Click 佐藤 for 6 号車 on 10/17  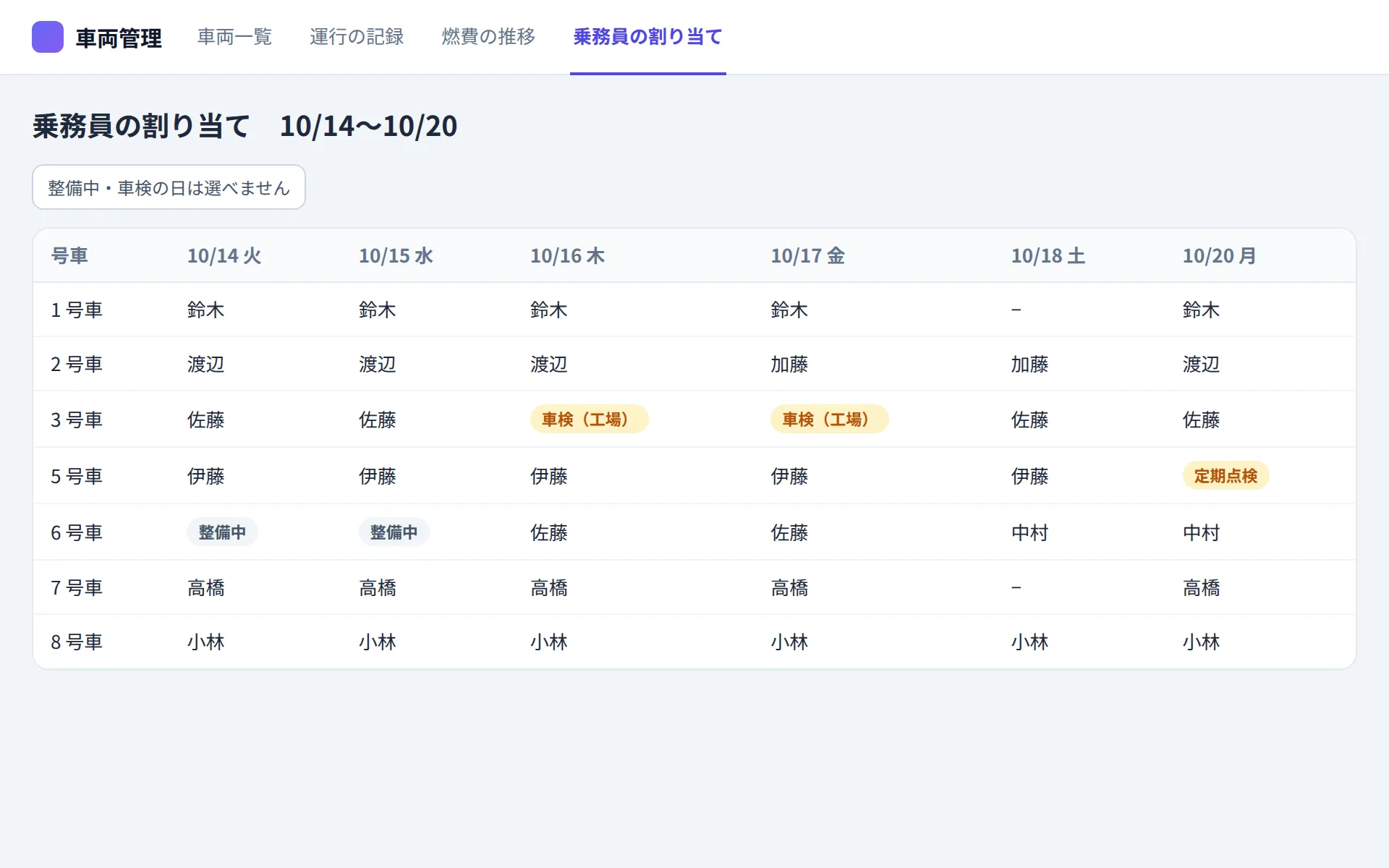(x=789, y=533)
